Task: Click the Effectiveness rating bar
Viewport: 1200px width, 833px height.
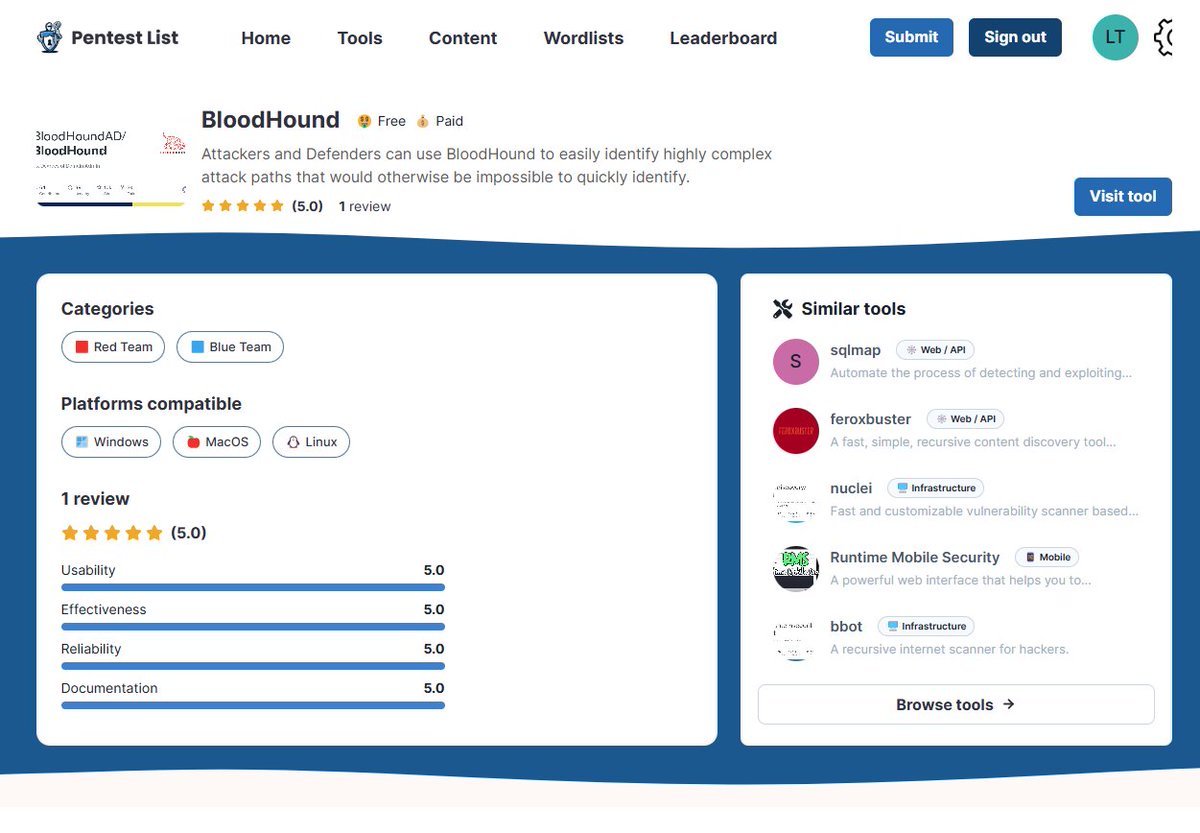Action: coord(253,627)
